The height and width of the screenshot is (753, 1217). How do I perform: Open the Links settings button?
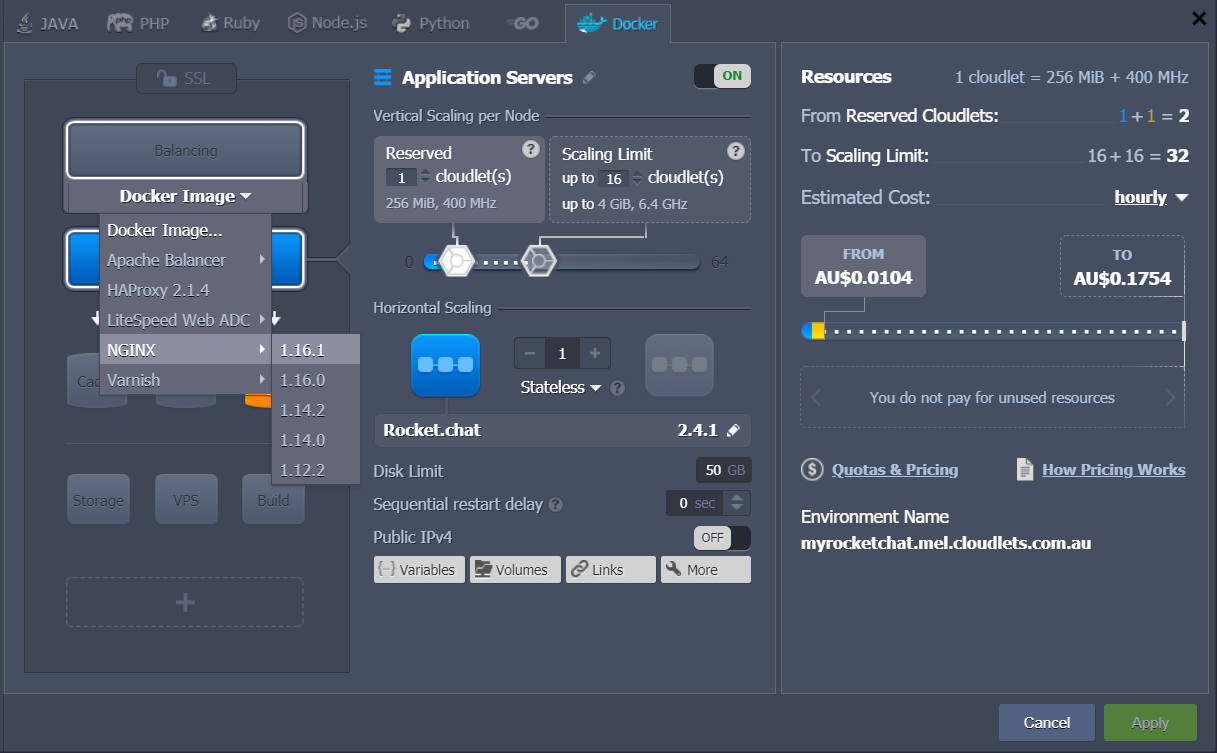[610, 570]
